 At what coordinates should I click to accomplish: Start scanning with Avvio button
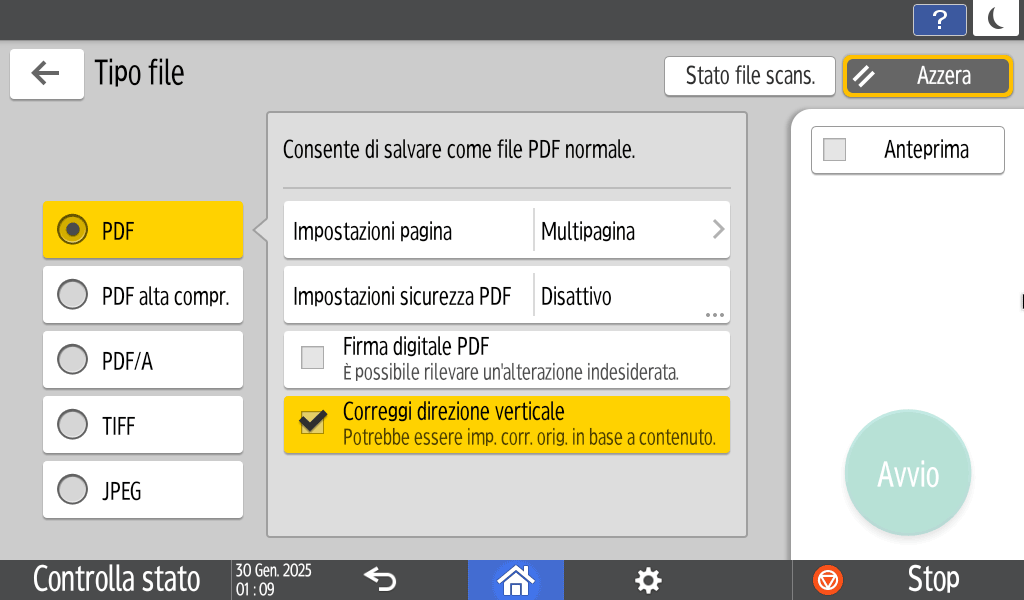(908, 473)
